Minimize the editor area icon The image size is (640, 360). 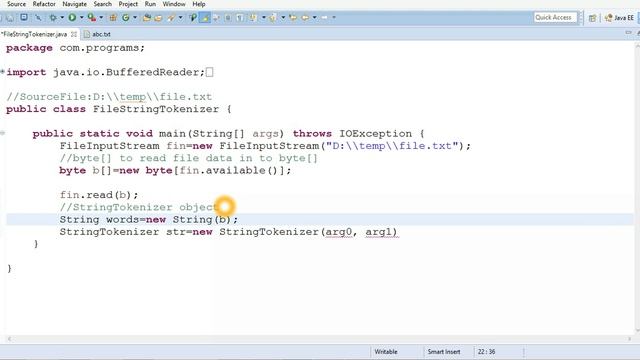point(629,33)
